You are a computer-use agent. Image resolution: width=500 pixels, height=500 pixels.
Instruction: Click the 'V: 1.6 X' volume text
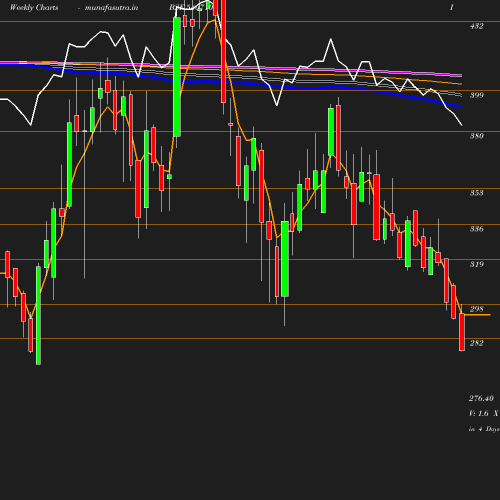484,413
